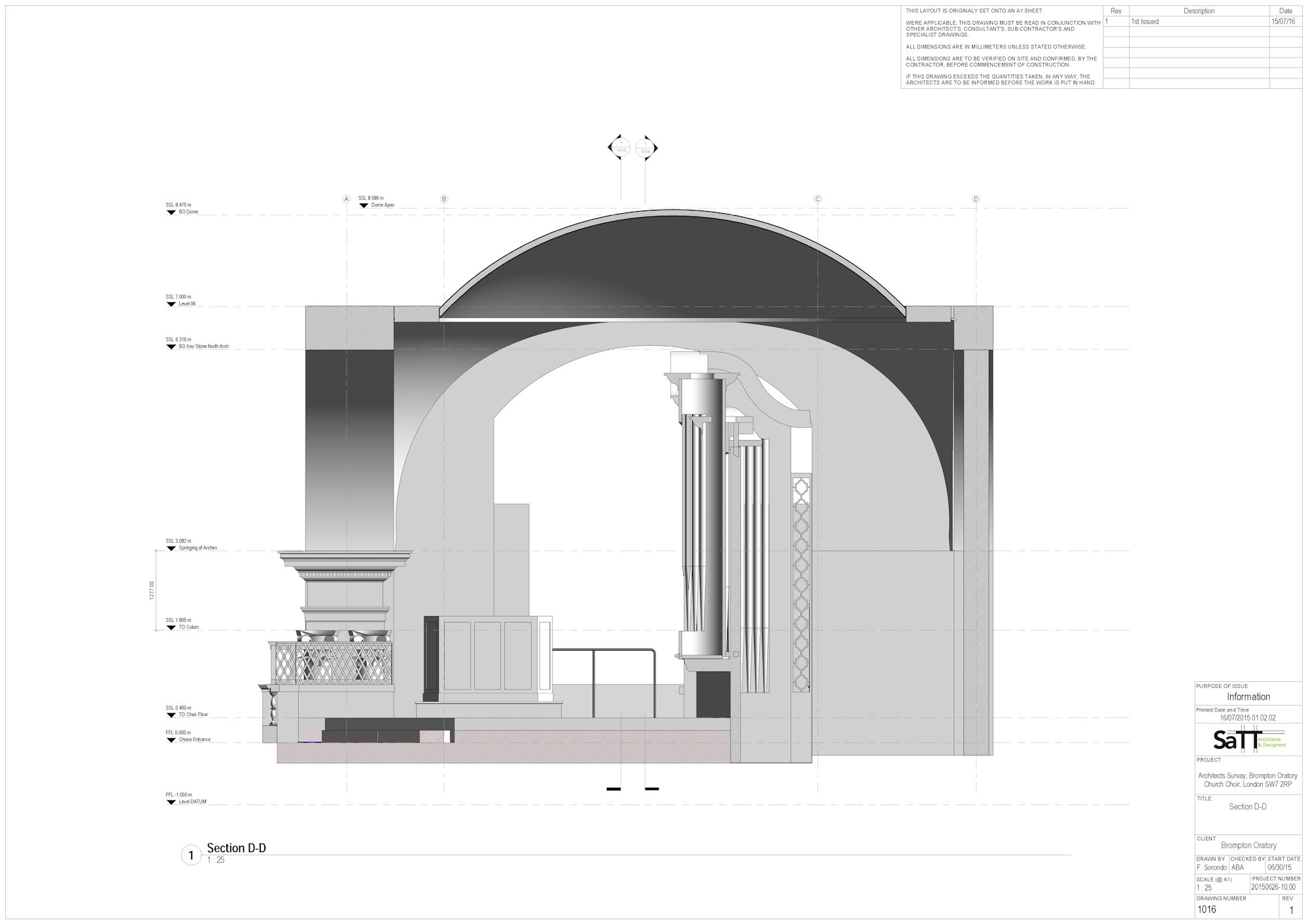Select grid bubble B
1308x924 pixels.
[x=444, y=199]
